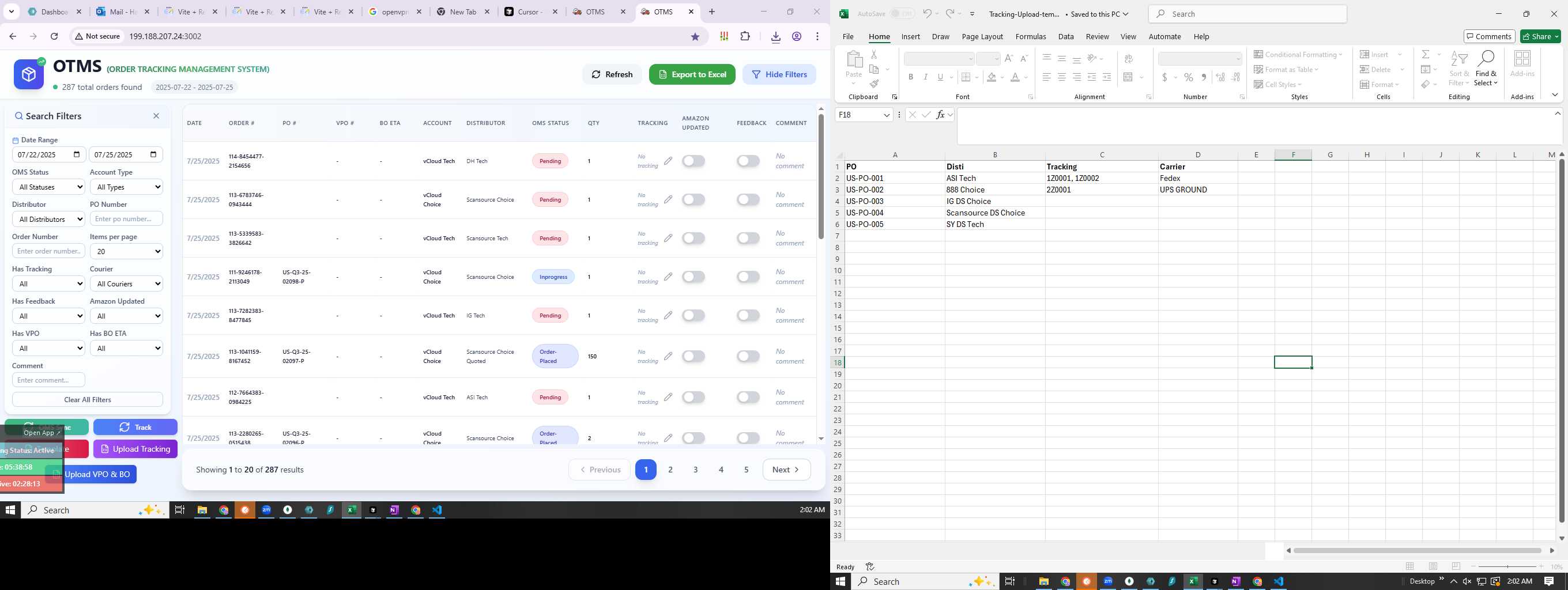1568x590 pixels.
Task: Click the edit pencil for order 114-8454477-2154656
Action: pos(668,161)
